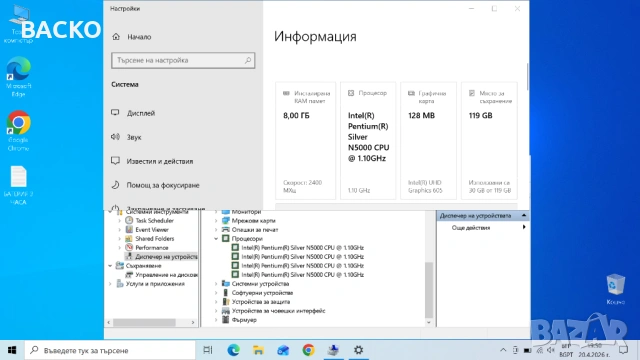The height and width of the screenshot is (360, 640).
Task: Open the Windows Start menu
Action: (x=12, y=350)
